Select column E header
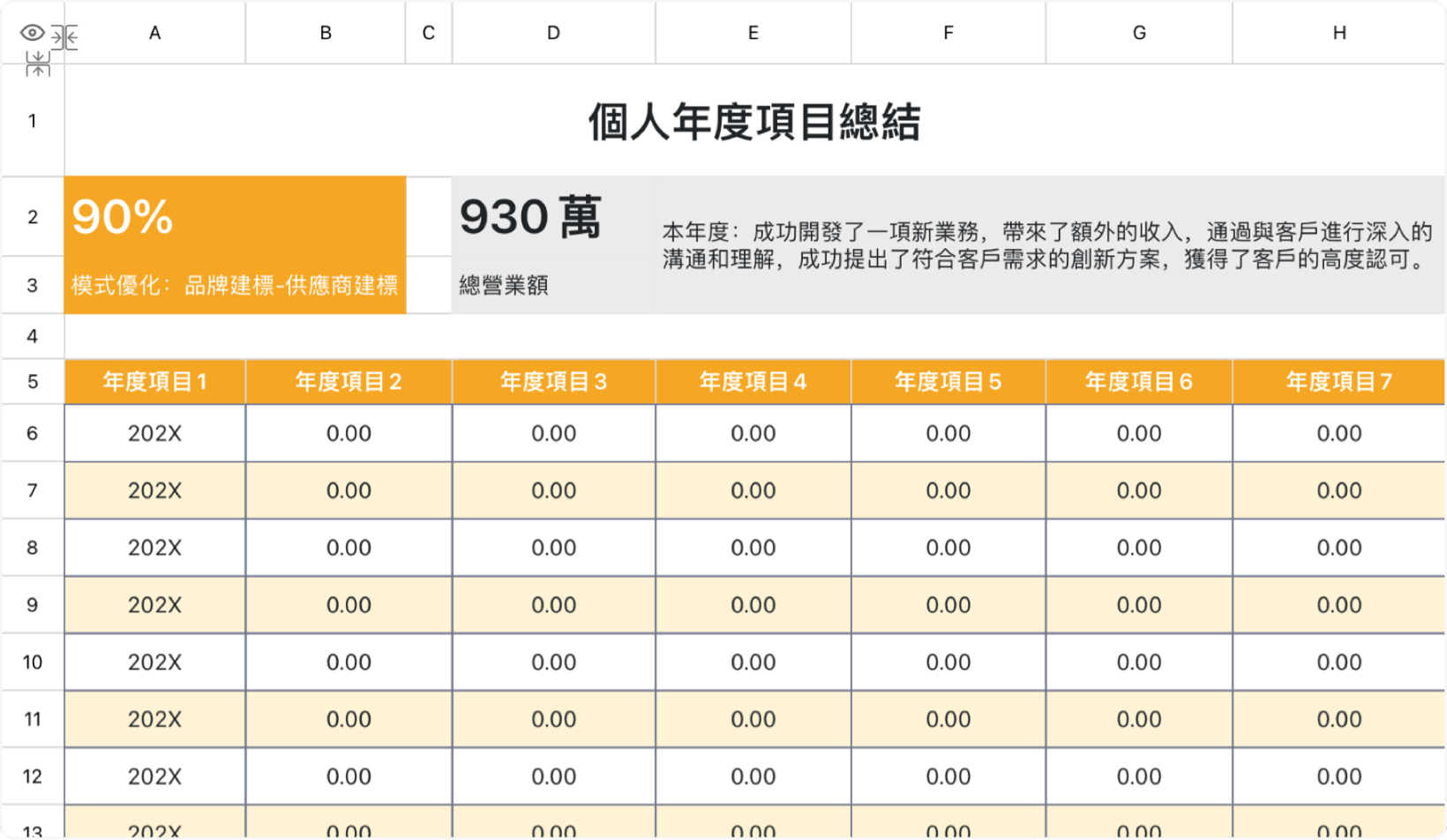This screenshot has width=1447, height=840. 753,33
